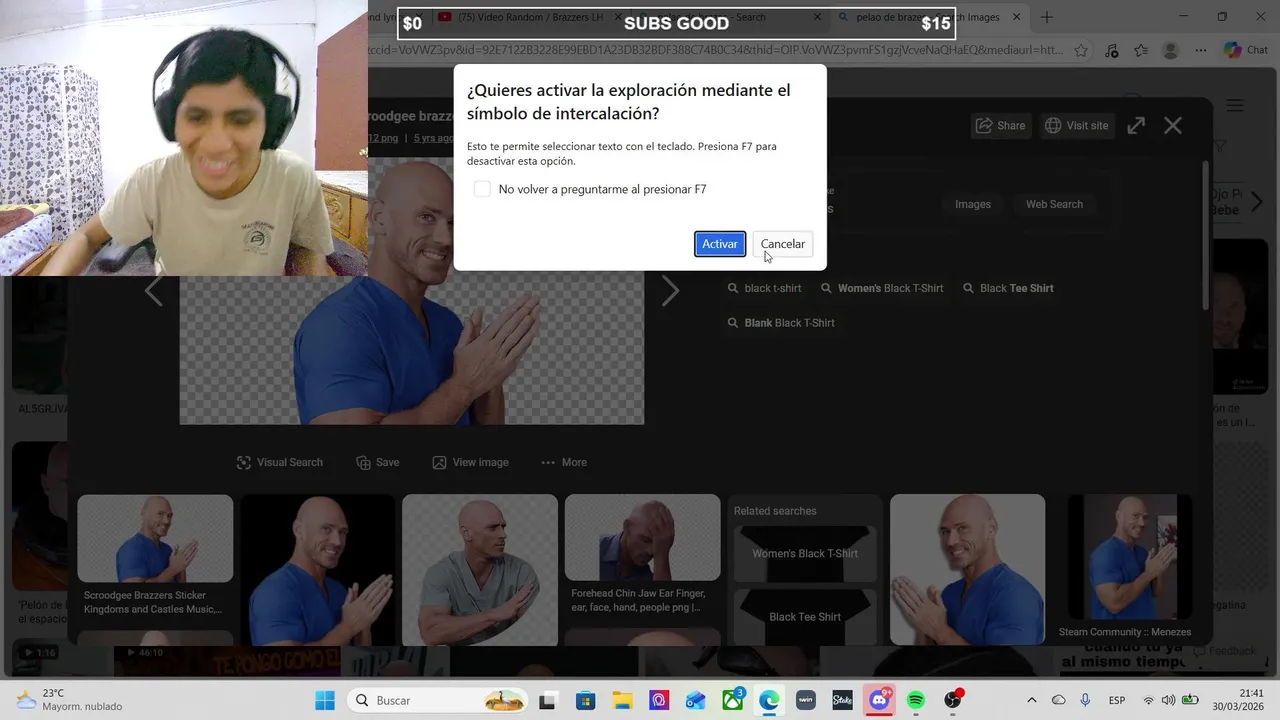Click 'Black Tee Shirt' related search tile

point(805,617)
